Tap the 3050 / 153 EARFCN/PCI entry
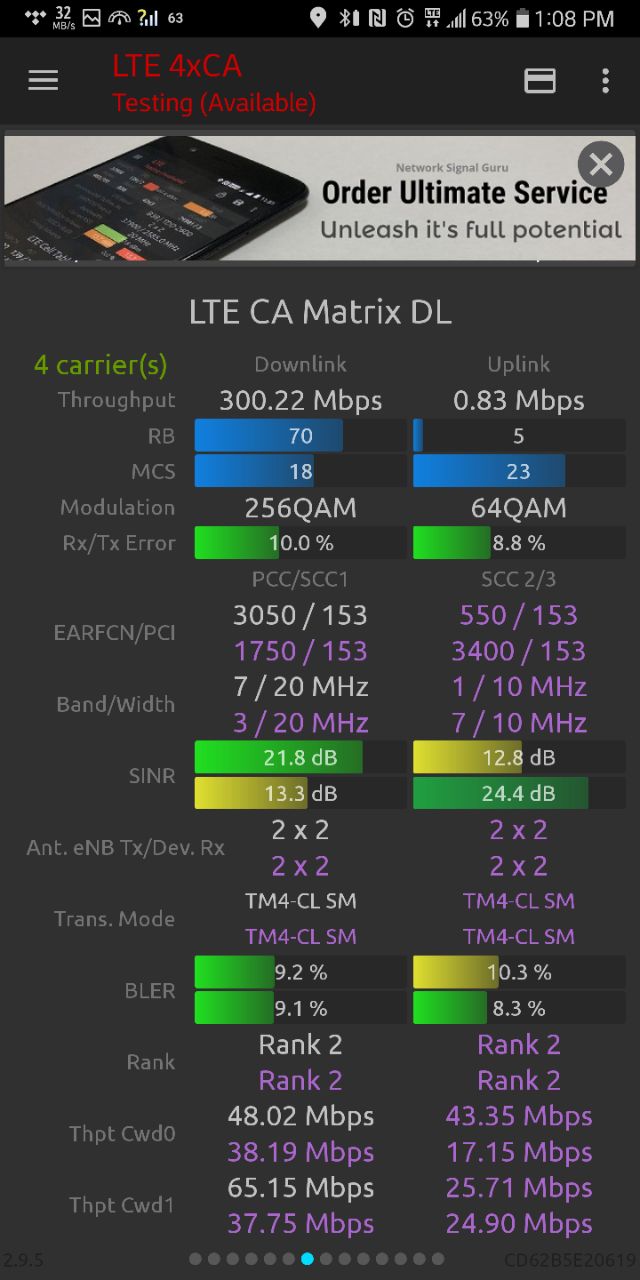The image size is (640, 1280). 300,615
